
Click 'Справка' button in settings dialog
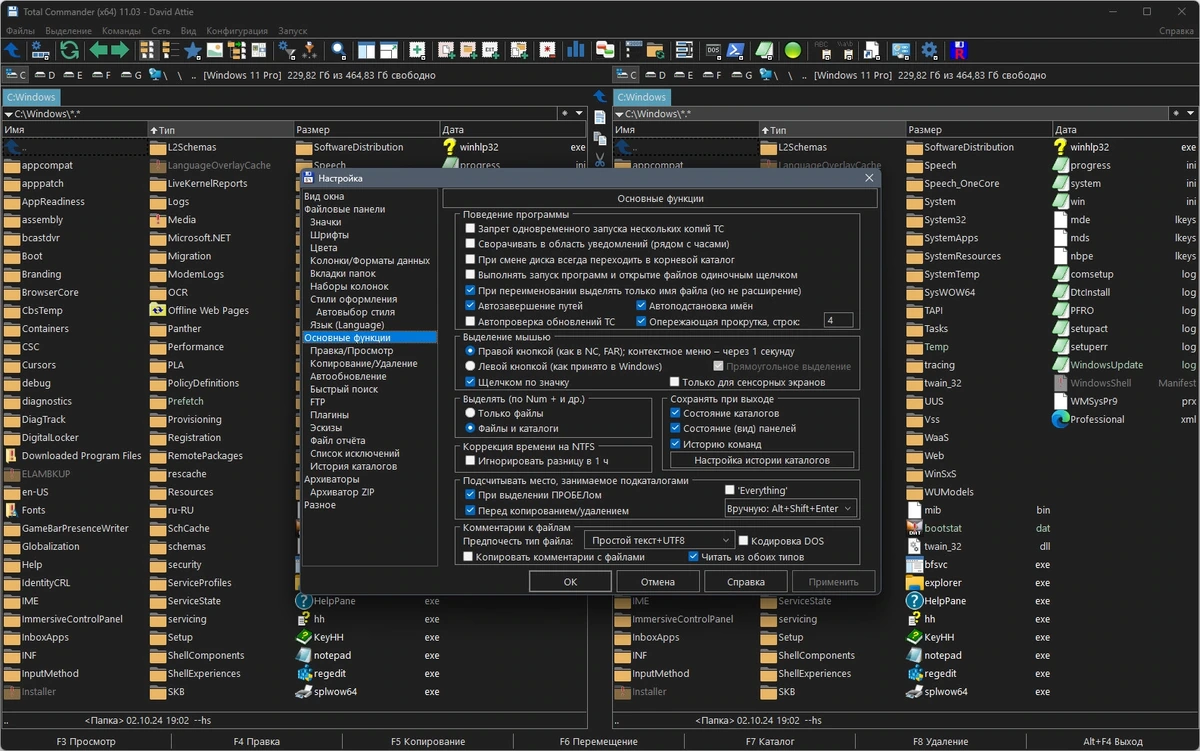coord(746,581)
